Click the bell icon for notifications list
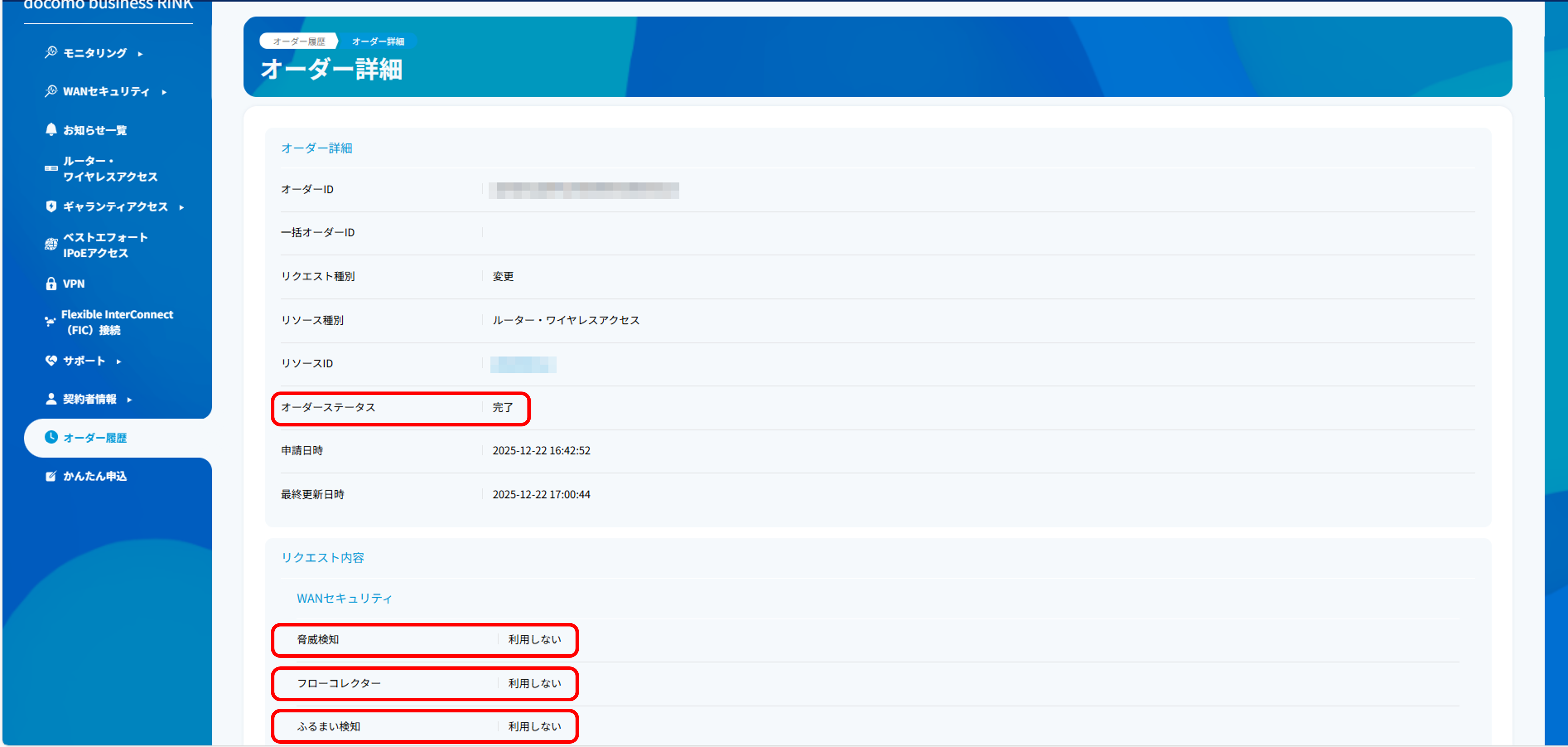The width and height of the screenshot is (1568, 747). [x=51, y=130]
